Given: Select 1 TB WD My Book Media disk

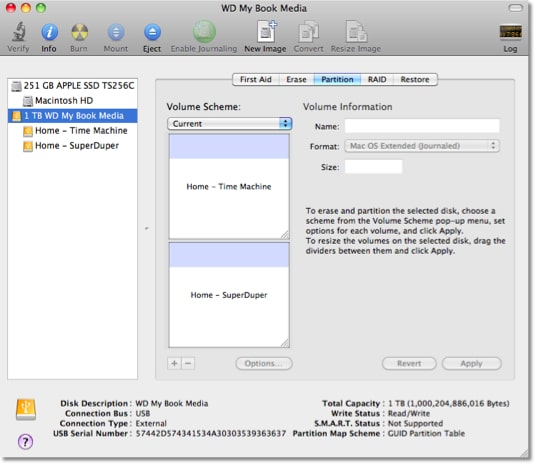Looking at the screenshot, I should (73, 116).
